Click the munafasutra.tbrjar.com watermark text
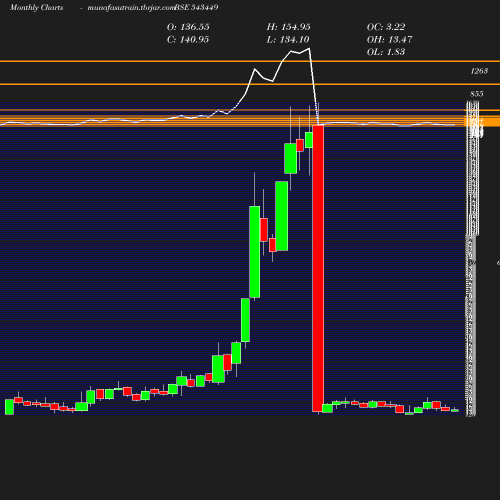Viewport: 500px width, 500px height. (131, 7)
